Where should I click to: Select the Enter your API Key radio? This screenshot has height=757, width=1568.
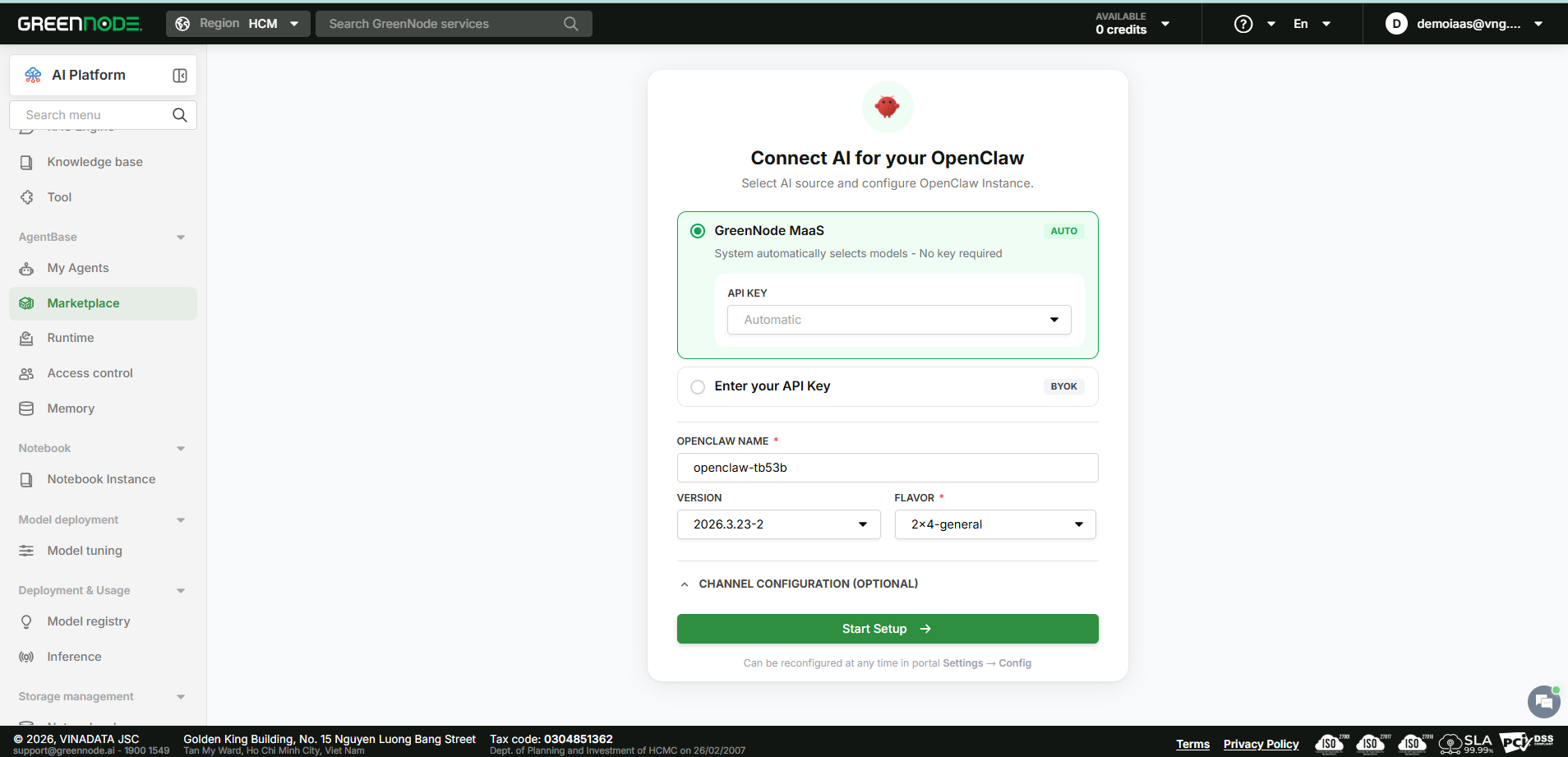click(698, 386)
